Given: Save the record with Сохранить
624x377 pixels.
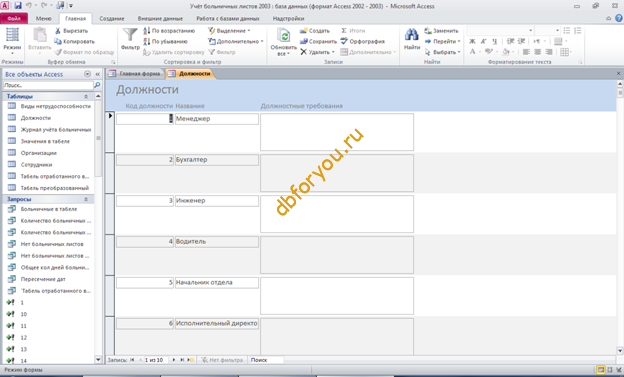Looking at the screenshot, I should click(x=318, y=41).
